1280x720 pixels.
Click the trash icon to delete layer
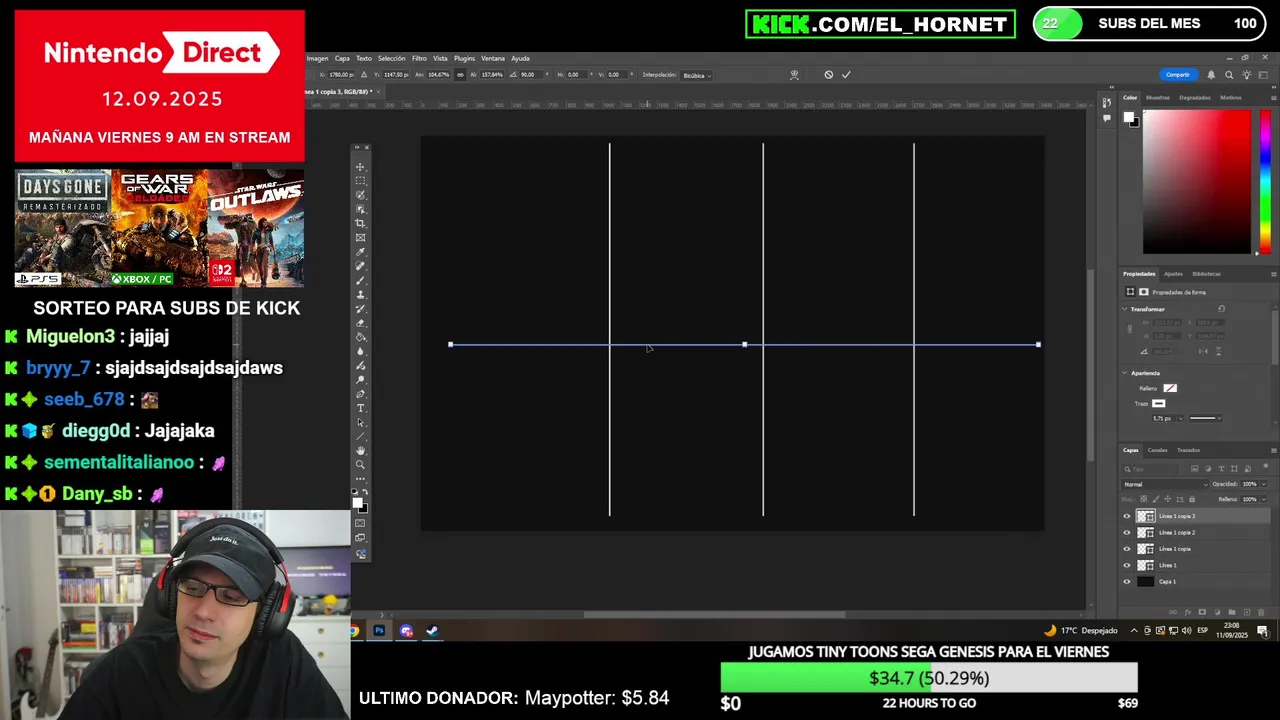click(1261, 612)
